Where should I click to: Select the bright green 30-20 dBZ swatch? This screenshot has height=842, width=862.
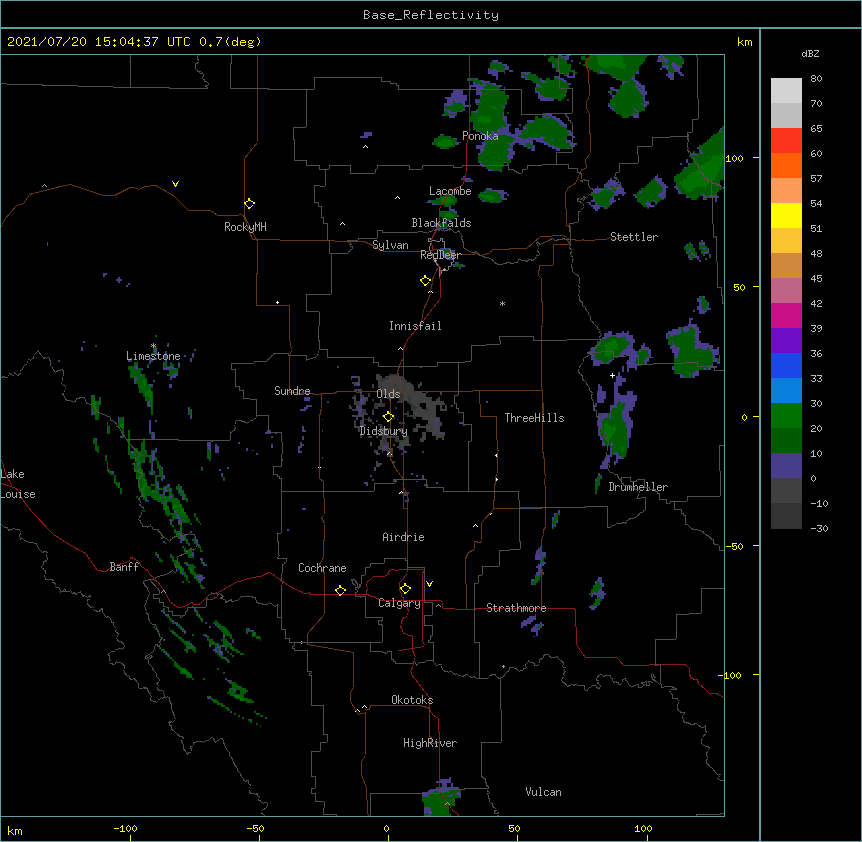pyautogui.click(x=786, y=416)
